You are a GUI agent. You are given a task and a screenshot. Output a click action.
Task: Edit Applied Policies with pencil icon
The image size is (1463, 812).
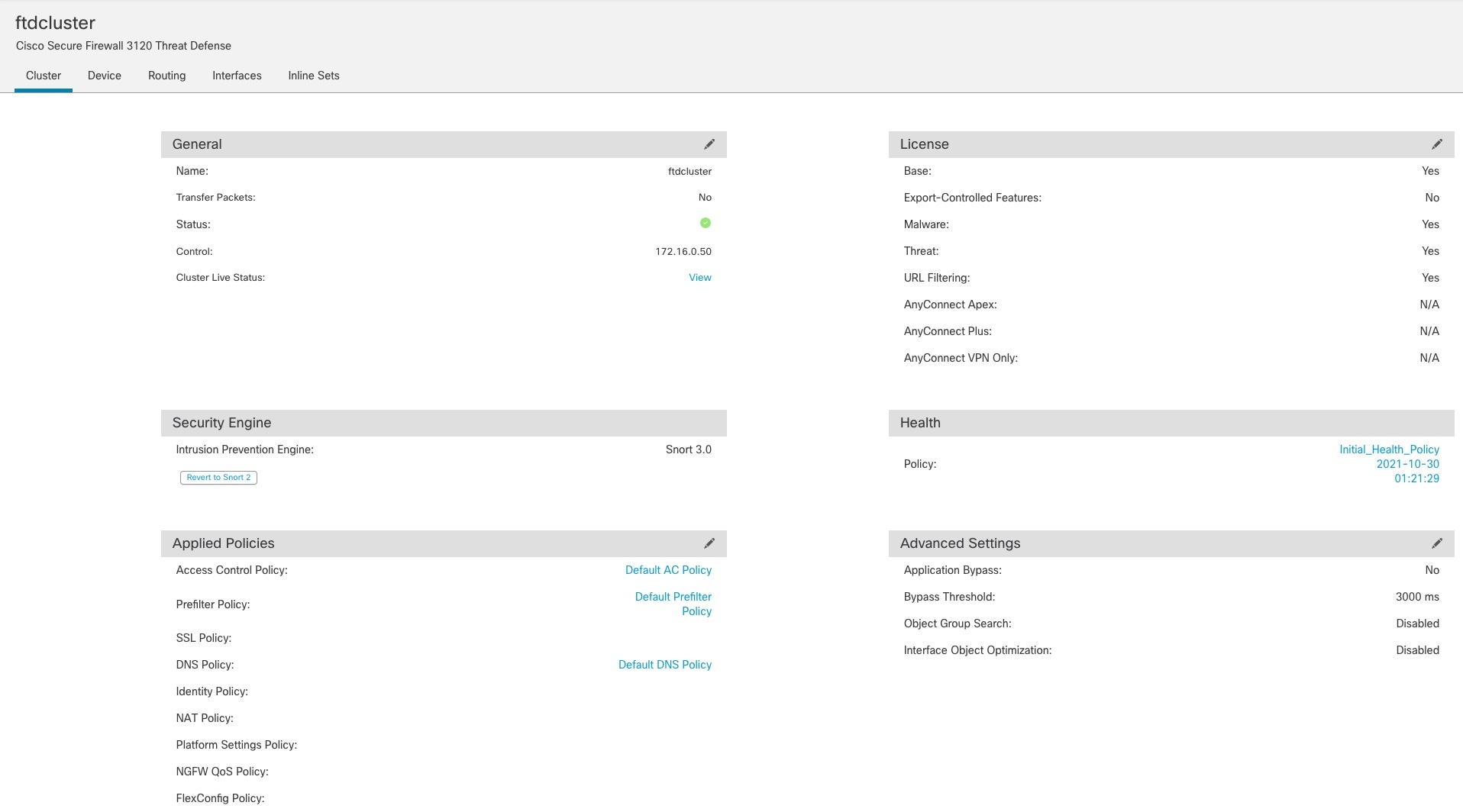(709, 543)
